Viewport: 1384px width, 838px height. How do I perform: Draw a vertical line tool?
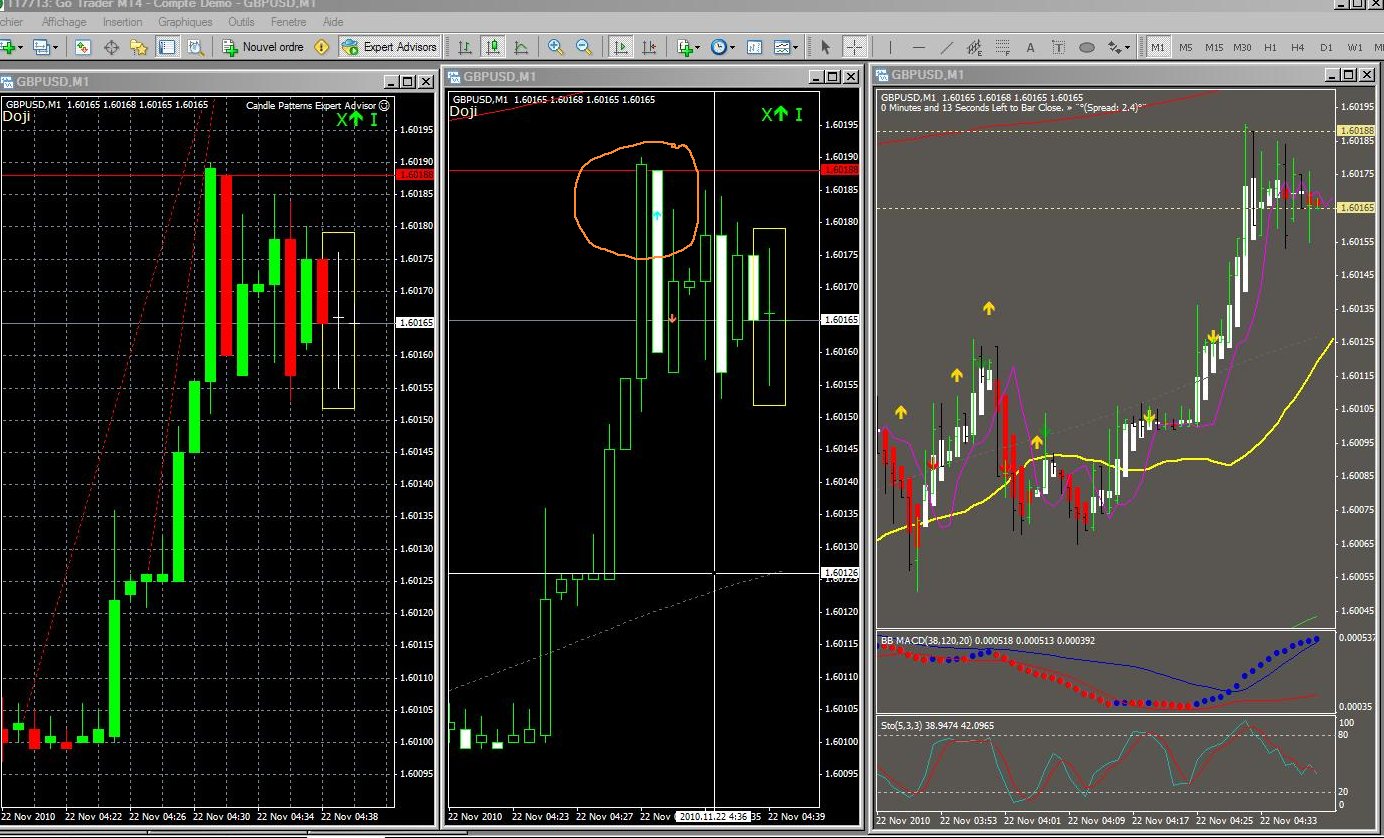click(x=890, y=47)
